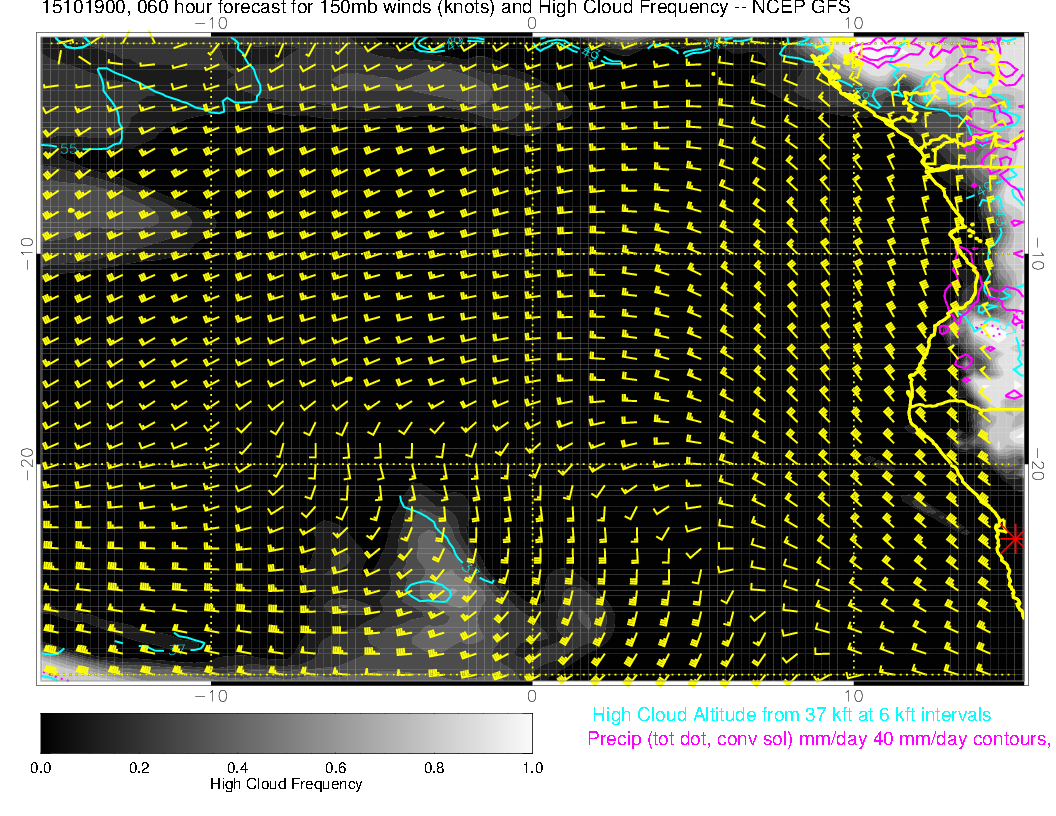Screen dimensions: 1056x816
Task: Click the "-10" latitude label on the right axis
Action: tap(1038, 254)
